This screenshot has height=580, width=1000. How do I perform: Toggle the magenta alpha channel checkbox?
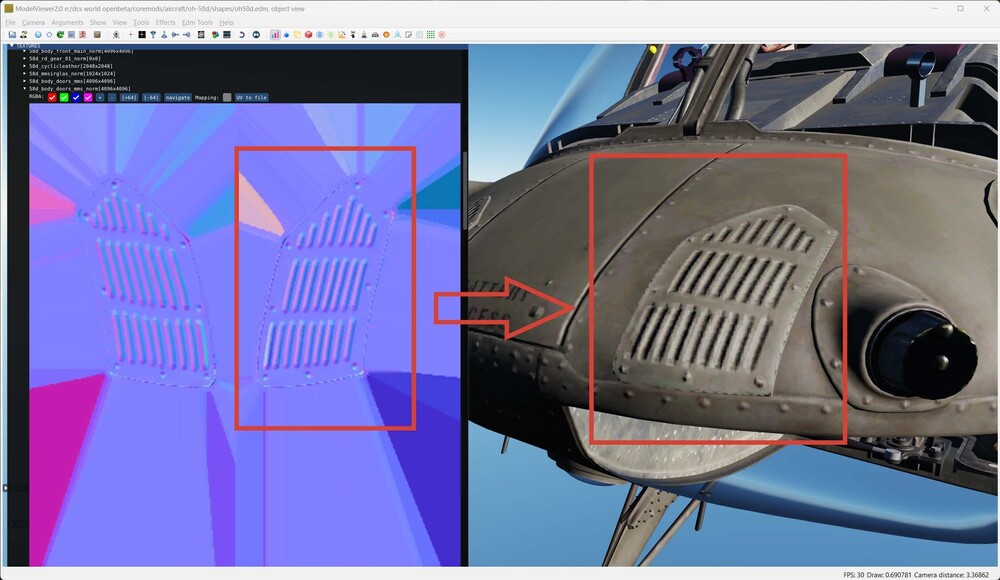[x=87, y=97]
